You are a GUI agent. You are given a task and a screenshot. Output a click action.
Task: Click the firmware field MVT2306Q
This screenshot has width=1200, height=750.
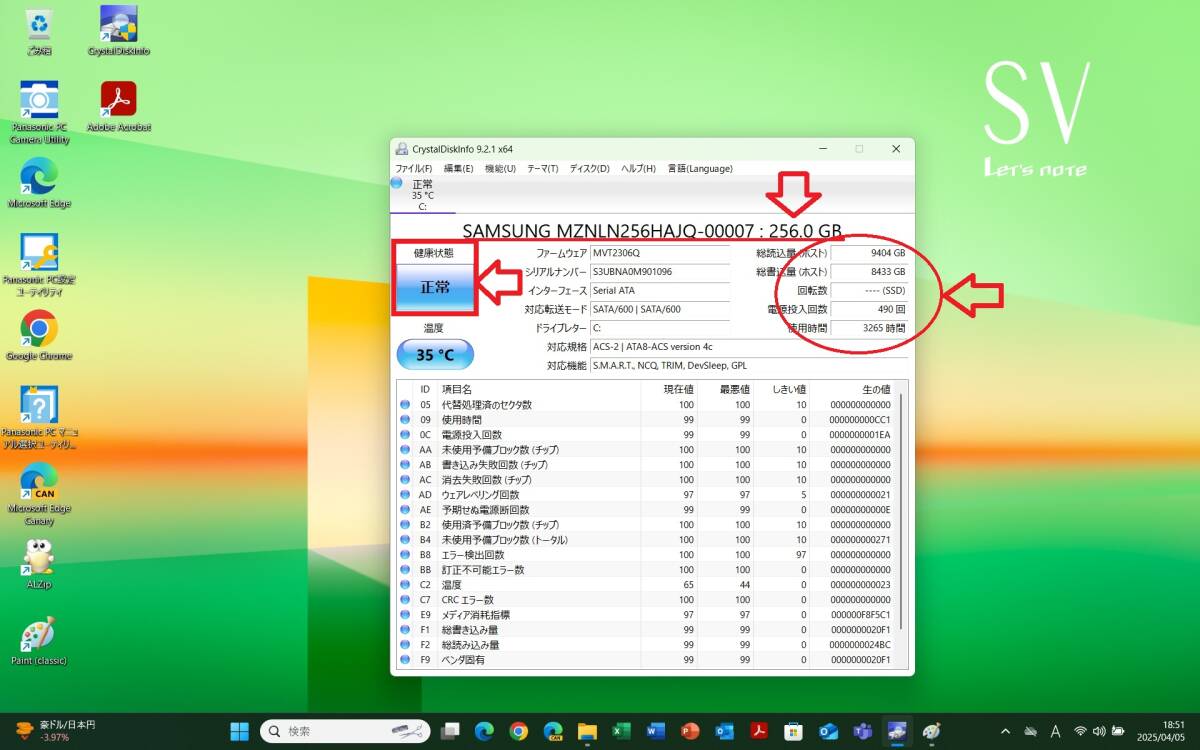click(659, 253)
